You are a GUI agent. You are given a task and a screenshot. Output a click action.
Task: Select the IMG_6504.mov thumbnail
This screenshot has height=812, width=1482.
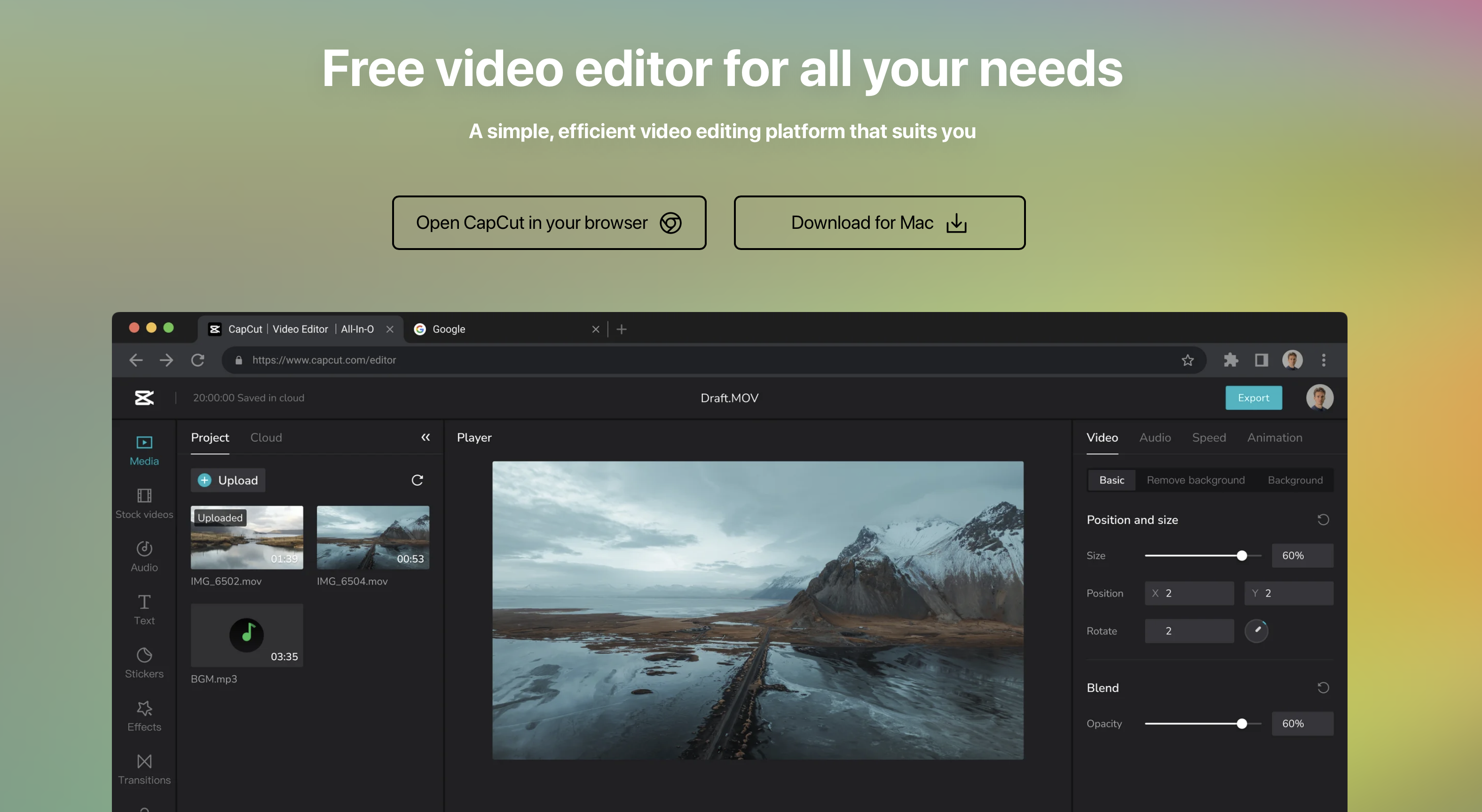tap(373, 538)
